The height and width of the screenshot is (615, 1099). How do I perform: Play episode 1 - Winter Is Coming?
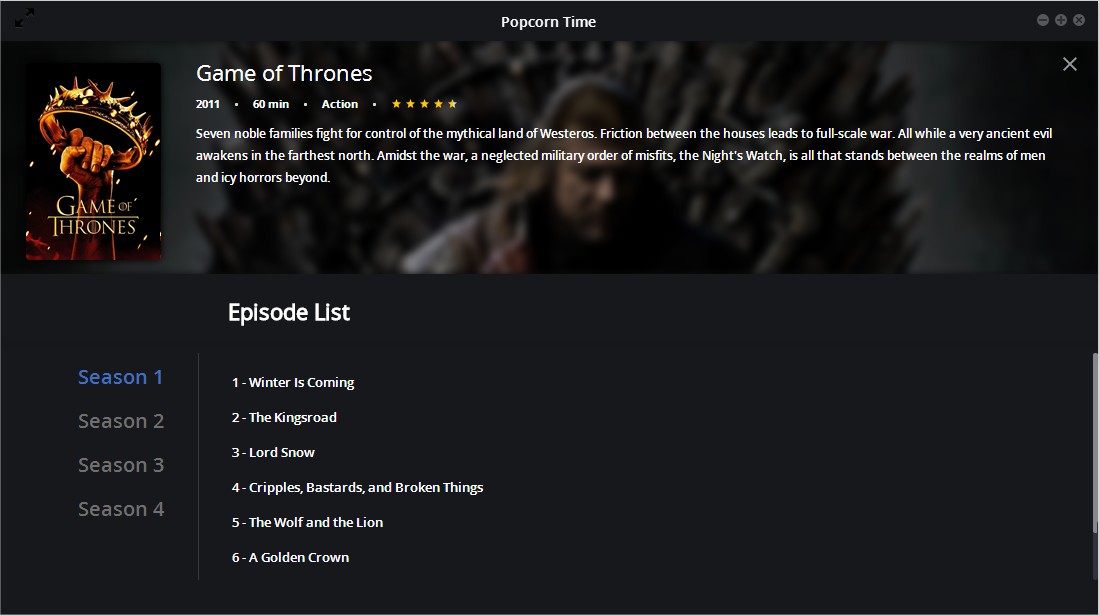[x=293, y=382]
